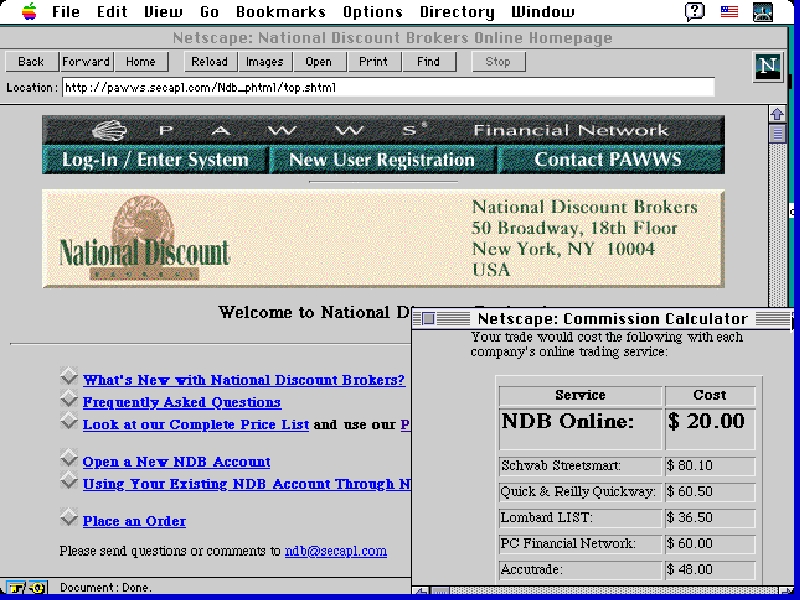Click New User Registration banner button
800x600 pixels.
[382, 160]
